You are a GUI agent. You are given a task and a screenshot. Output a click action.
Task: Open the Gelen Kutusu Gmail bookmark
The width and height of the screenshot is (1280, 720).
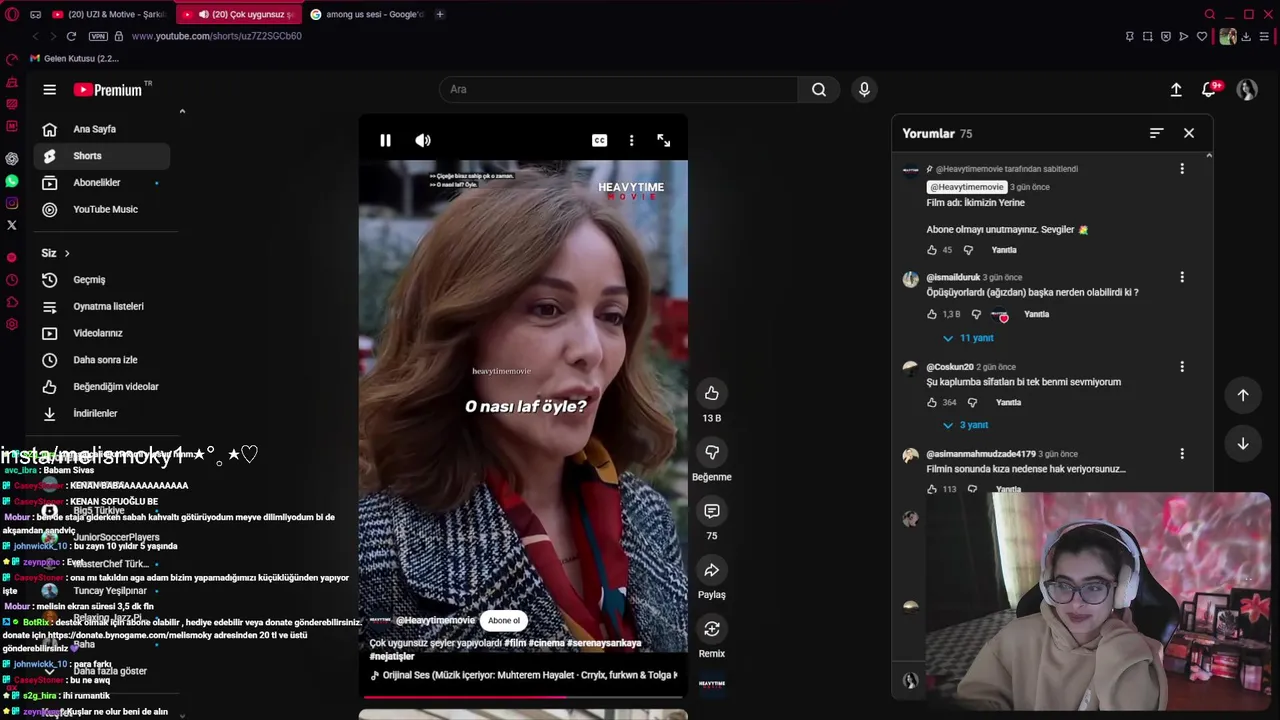tap(74, 58)
